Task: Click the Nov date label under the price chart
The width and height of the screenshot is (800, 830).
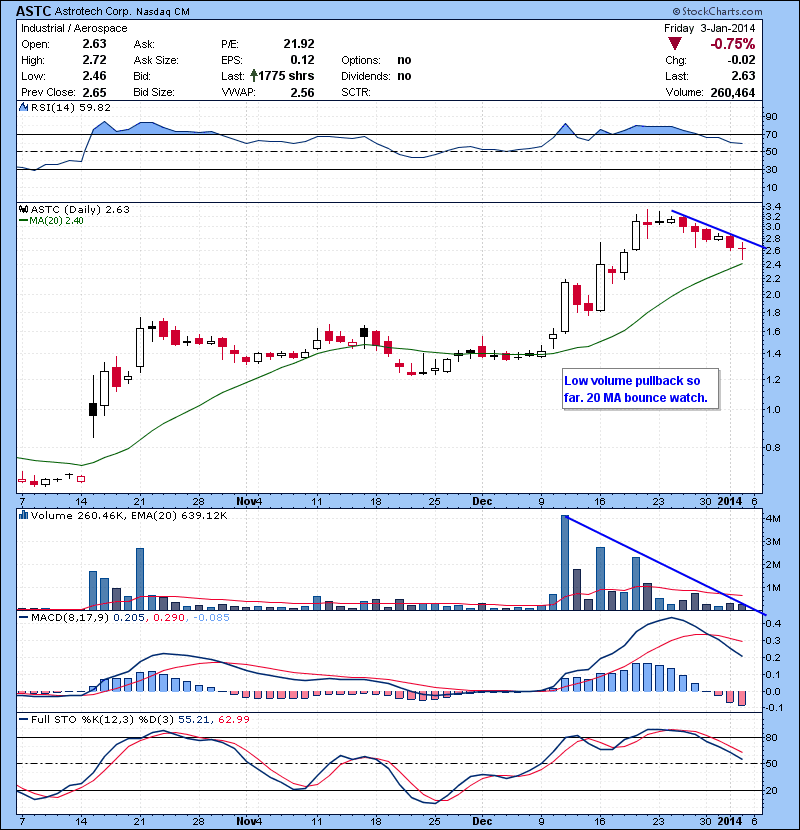Action: [x=246, y=501]
